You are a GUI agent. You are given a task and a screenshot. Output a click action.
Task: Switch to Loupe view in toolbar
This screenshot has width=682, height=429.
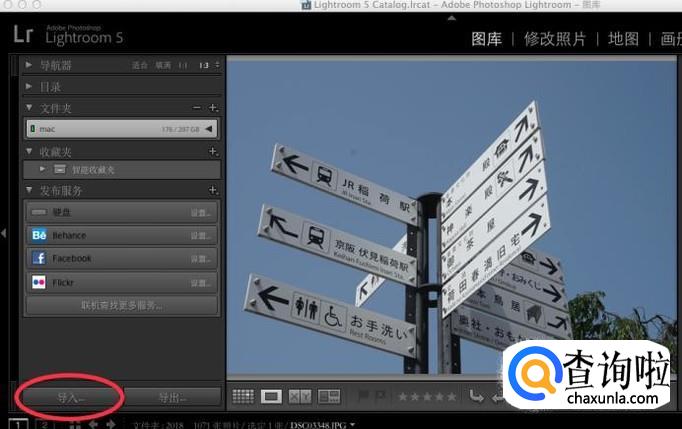point(271,397)
